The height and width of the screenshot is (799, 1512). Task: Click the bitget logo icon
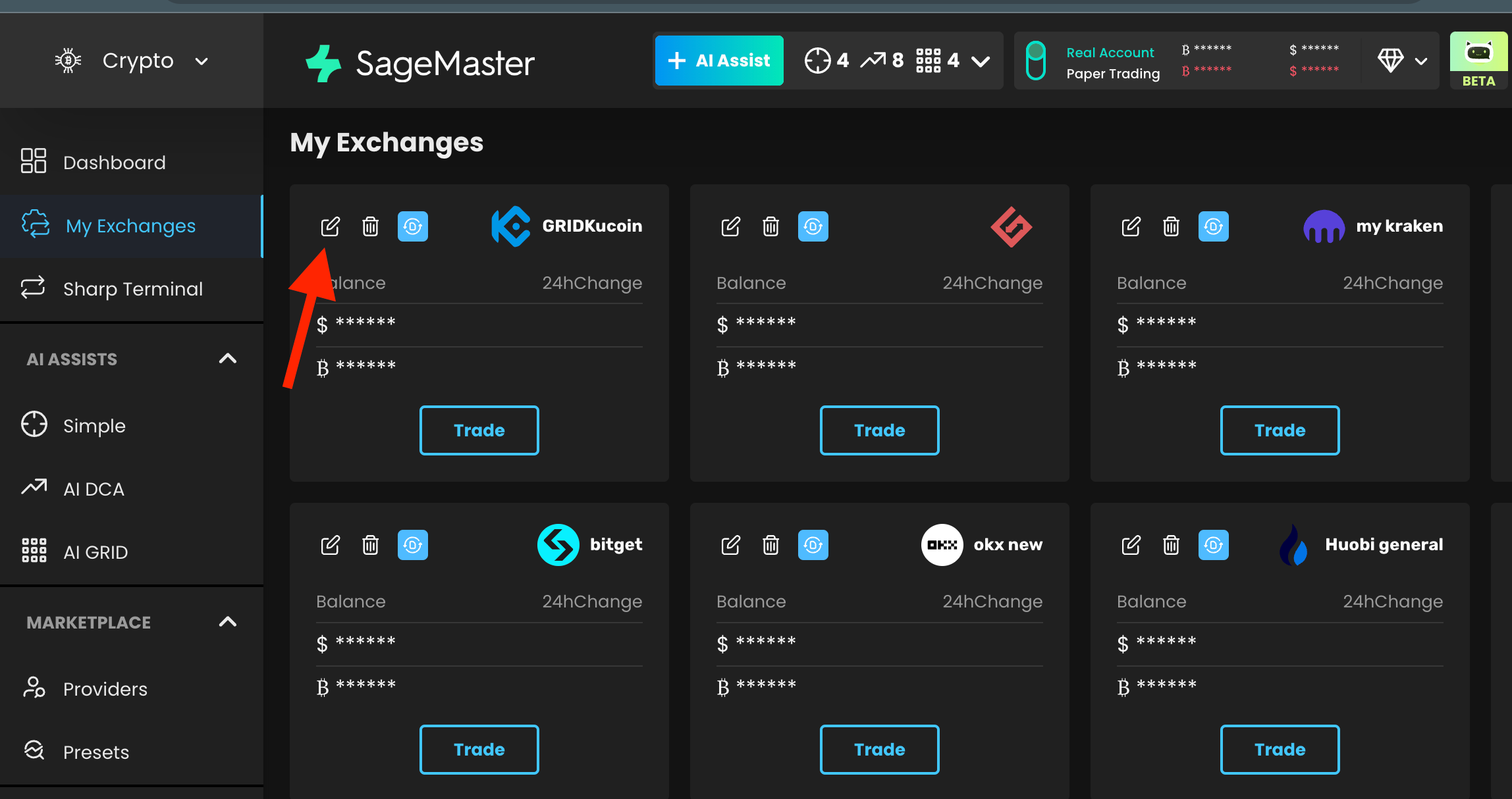(558, 545)
